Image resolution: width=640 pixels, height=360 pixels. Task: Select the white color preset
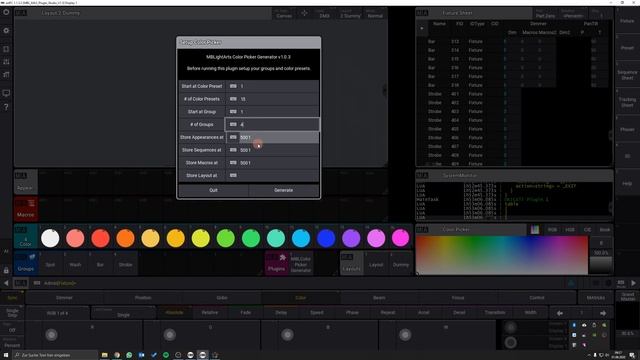(x=50, y=238)
